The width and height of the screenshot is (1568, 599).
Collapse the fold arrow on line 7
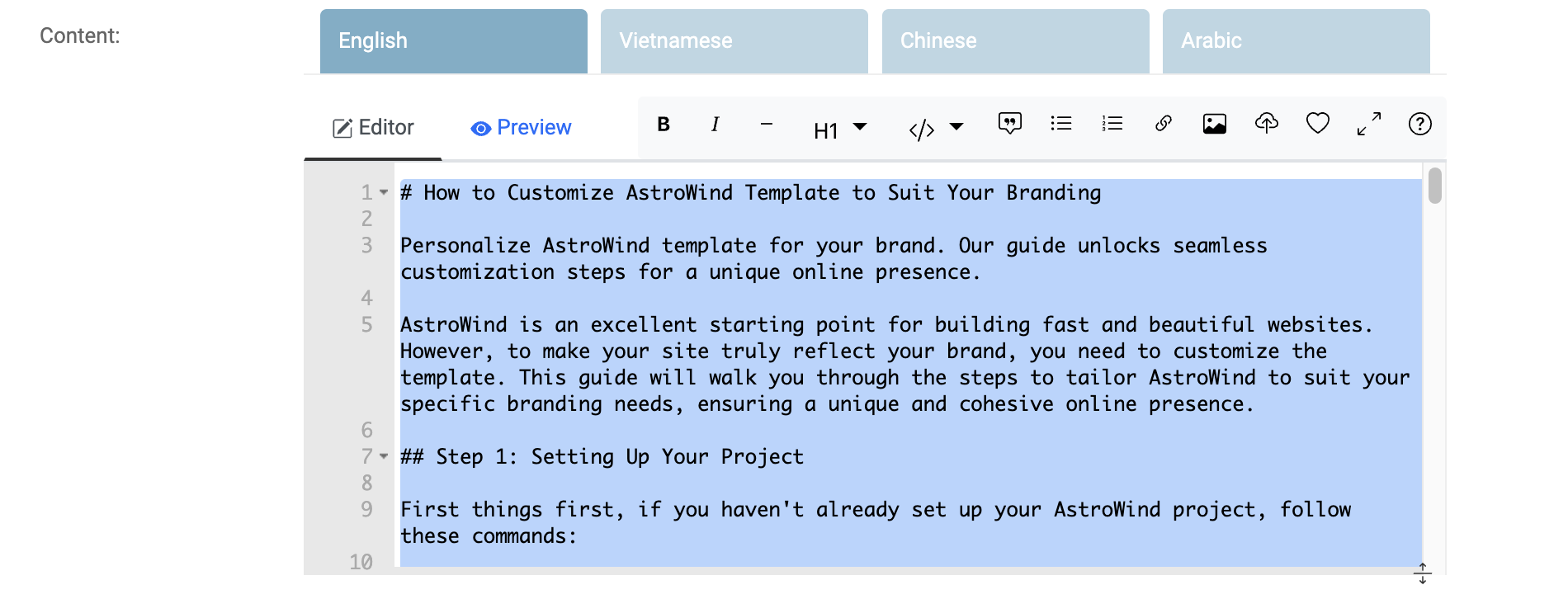(x=384, y=456)
